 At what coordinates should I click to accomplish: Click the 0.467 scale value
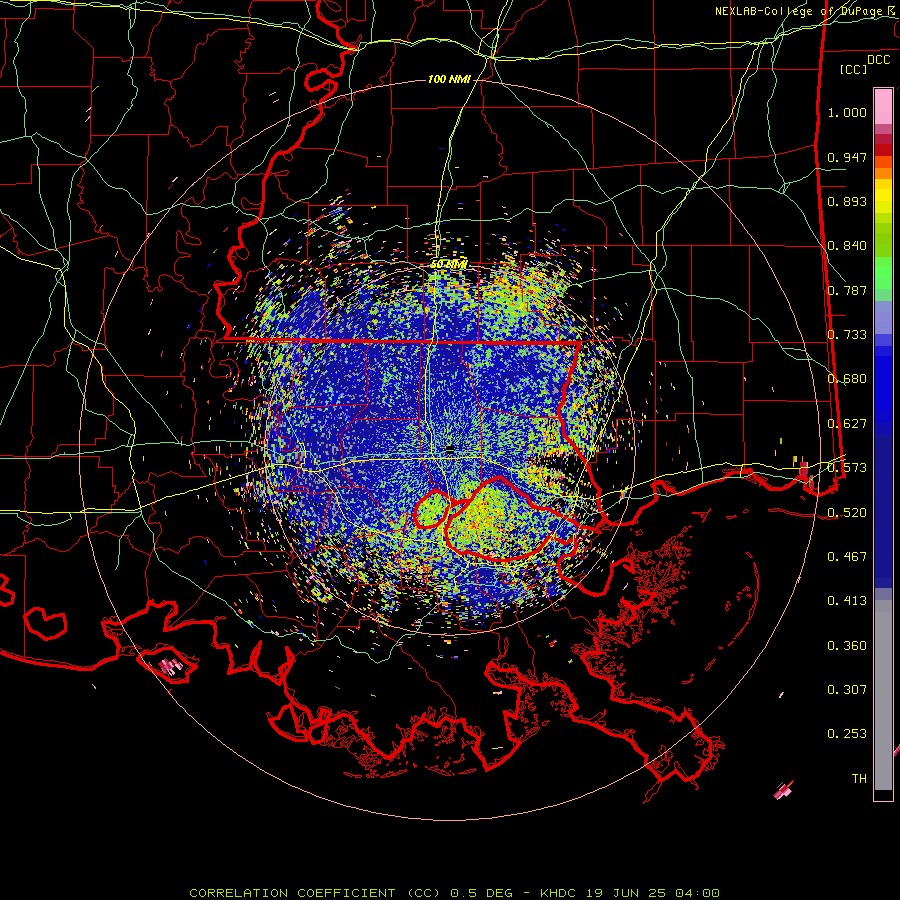[847, 557]
